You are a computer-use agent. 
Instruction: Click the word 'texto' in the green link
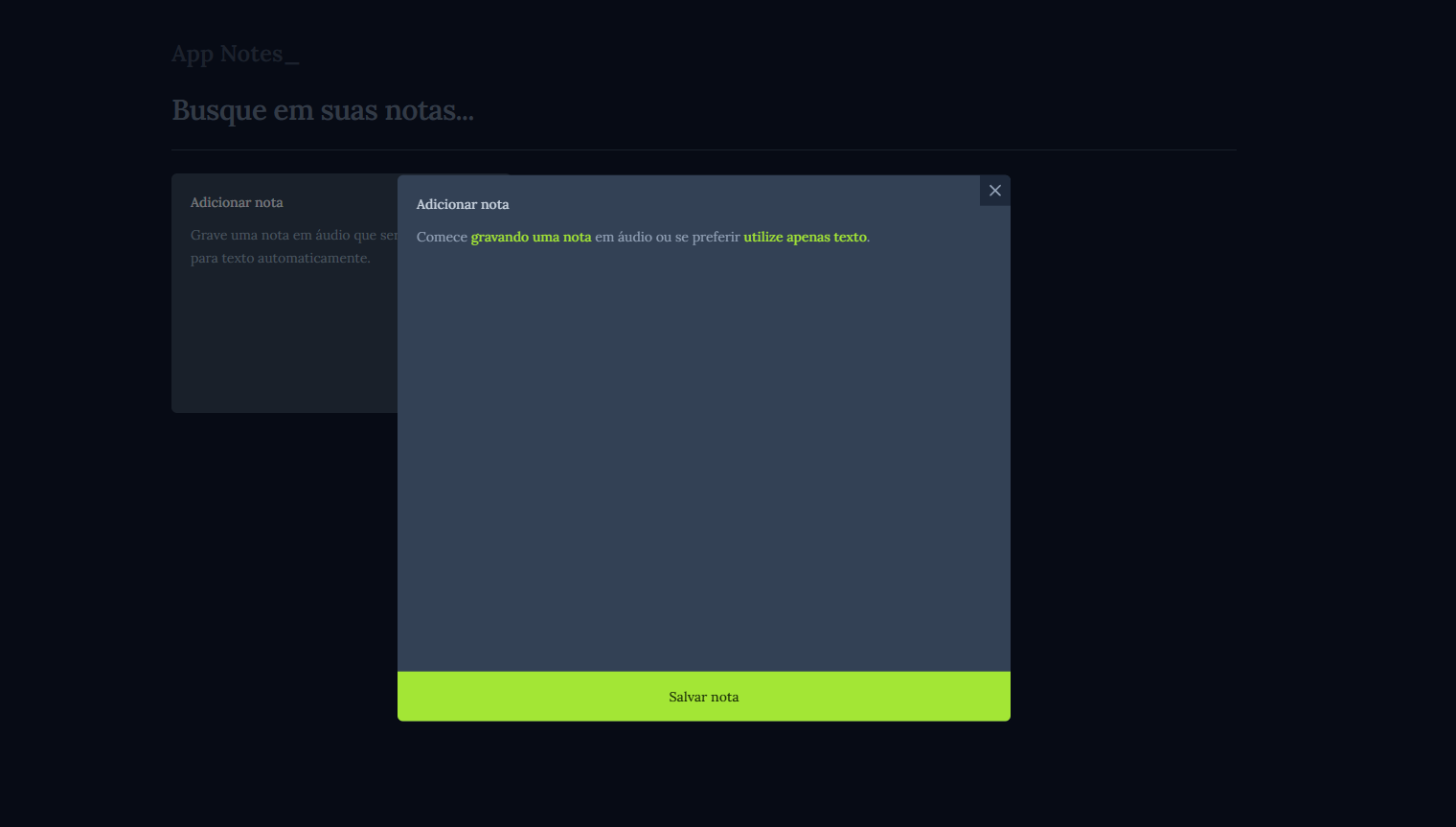click(850, 237)
